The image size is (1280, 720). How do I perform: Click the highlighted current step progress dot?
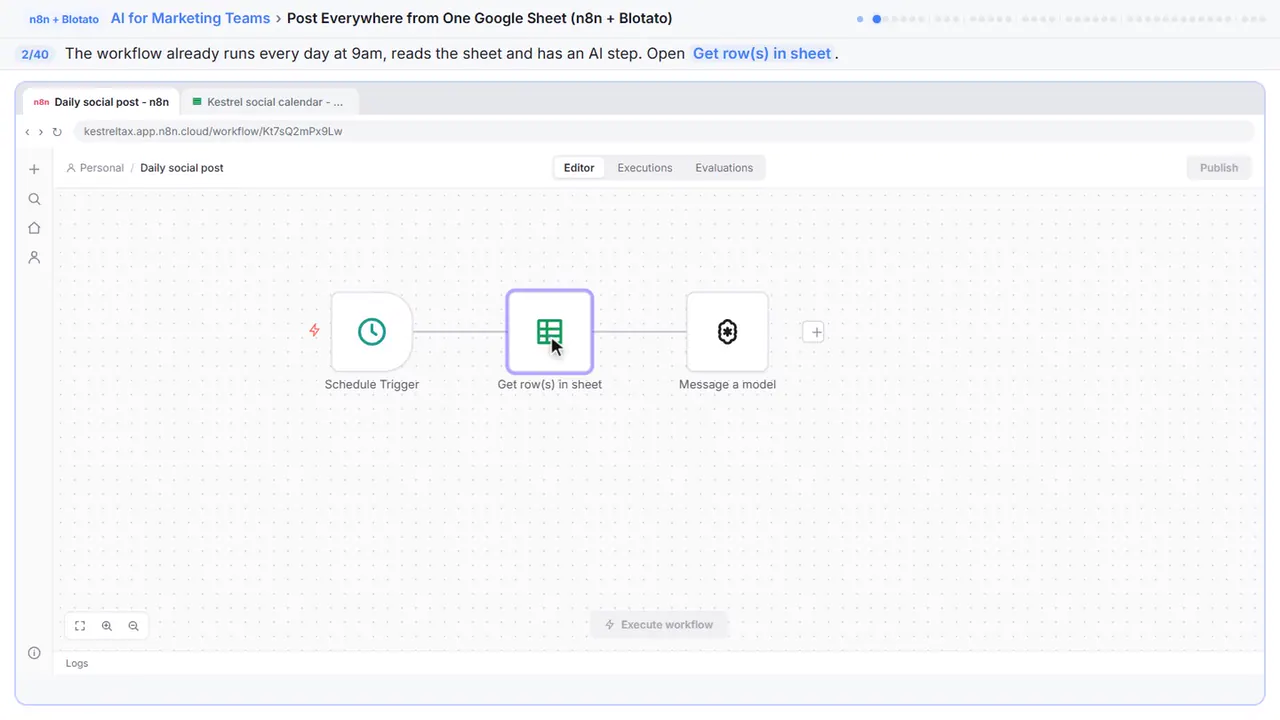tap(877, 19)
